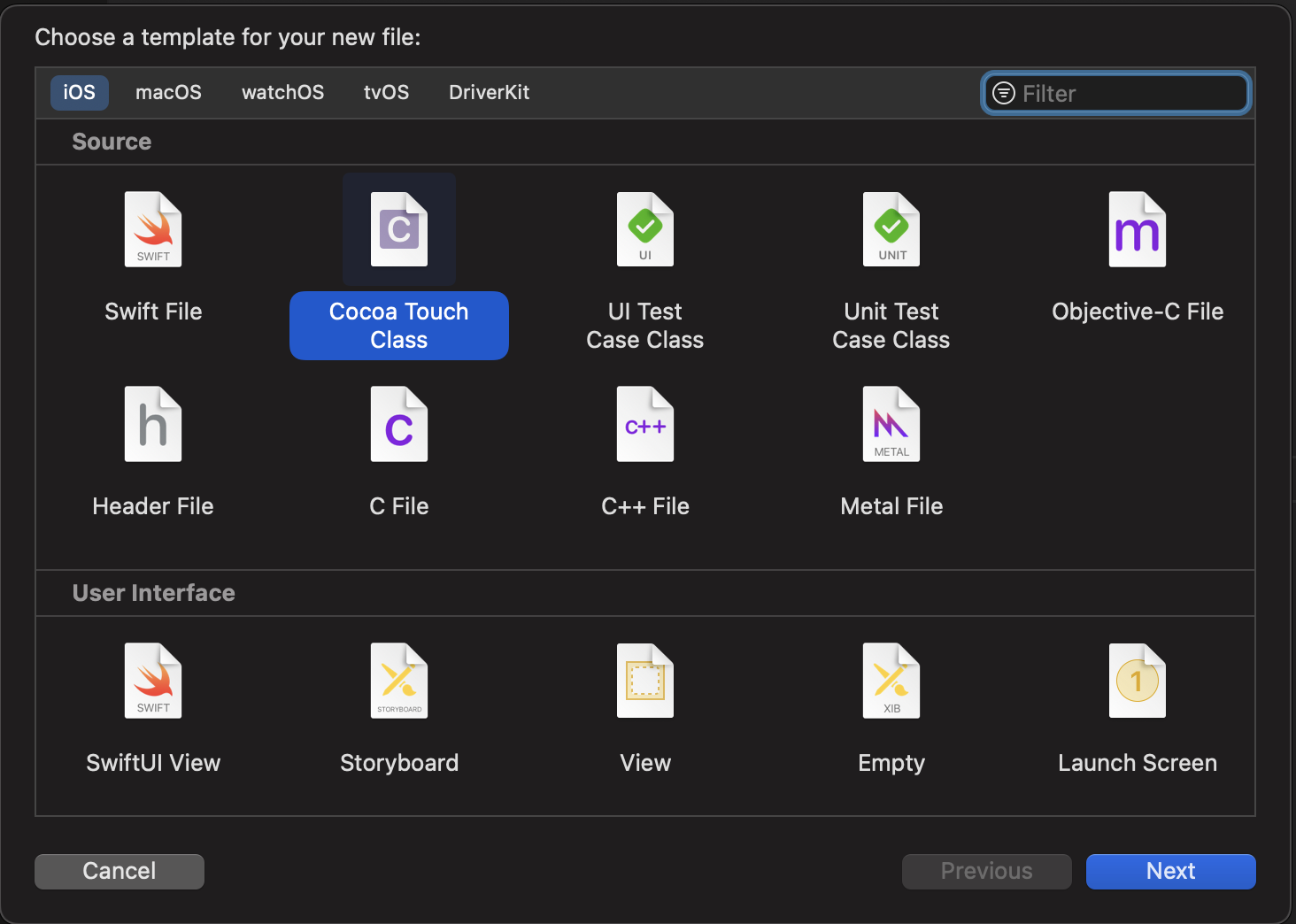Click the 'Metal File' label

coord(891,506)
